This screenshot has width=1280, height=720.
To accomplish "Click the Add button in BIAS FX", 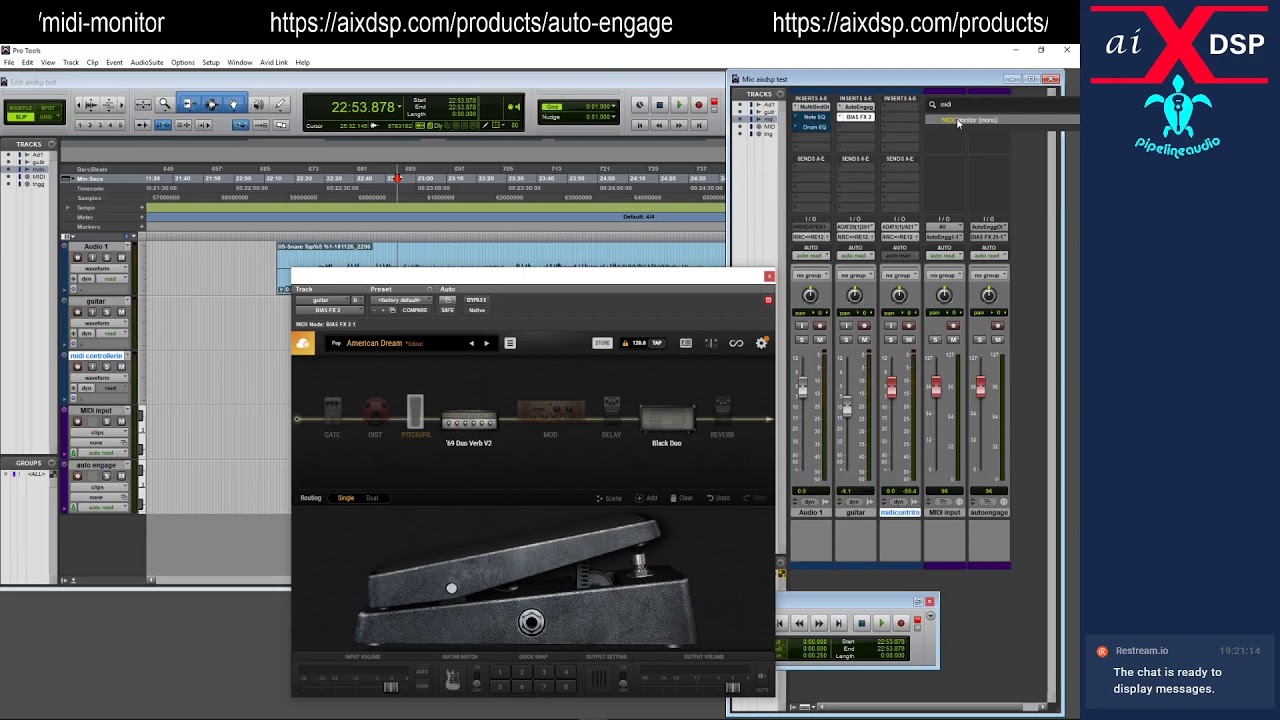I will pos(648,498).
